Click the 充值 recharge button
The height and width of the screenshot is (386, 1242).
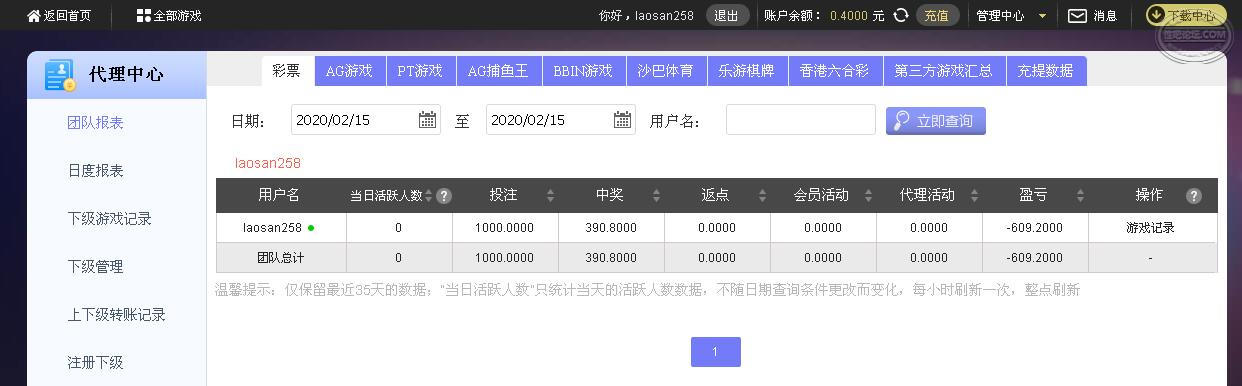coord(937,15)
